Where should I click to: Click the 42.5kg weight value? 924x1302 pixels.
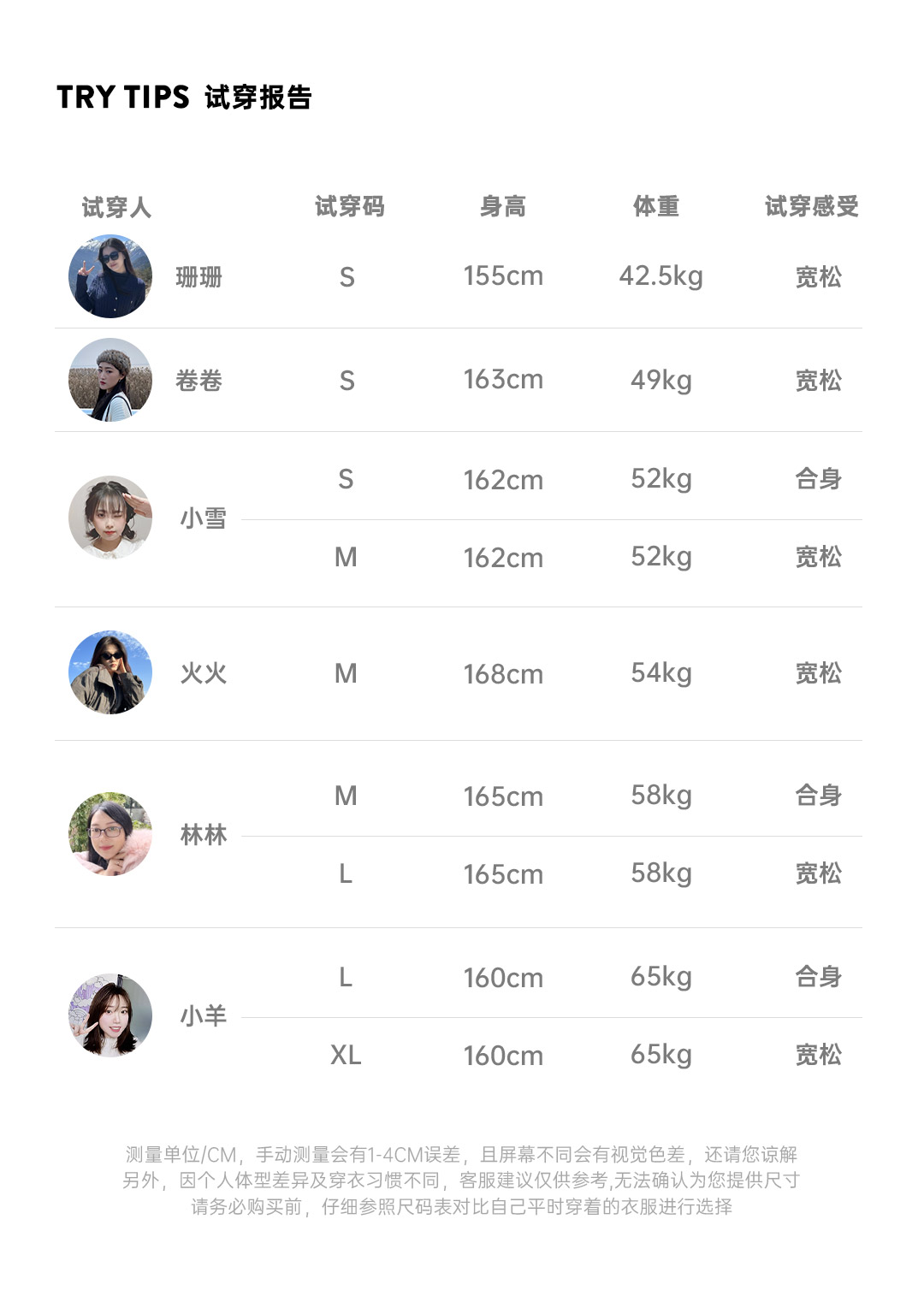pyautogui.click(x=660, y=276)
